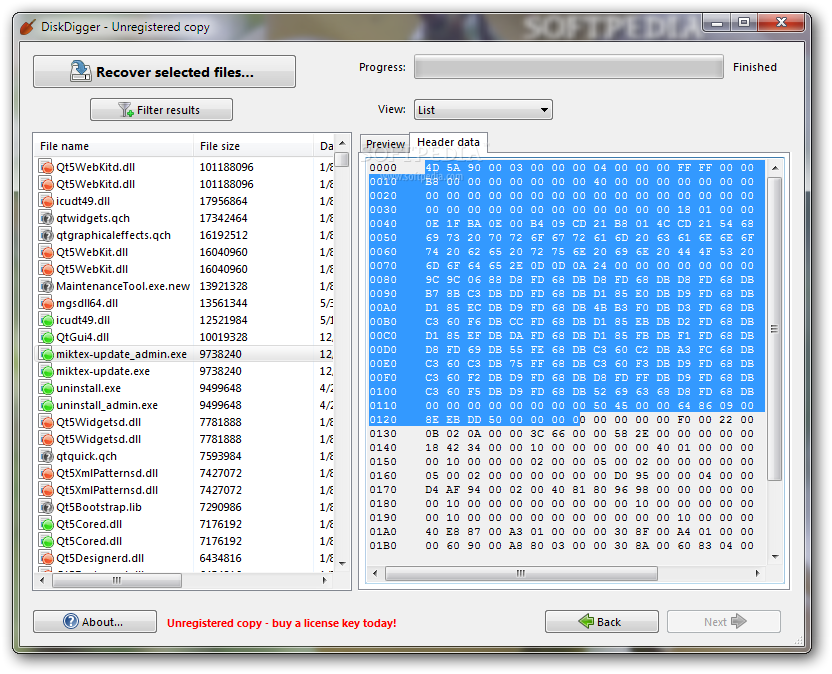This screenshot has width=832, height=674.
Task: Switch to the Preview tab
Action: 385,144
